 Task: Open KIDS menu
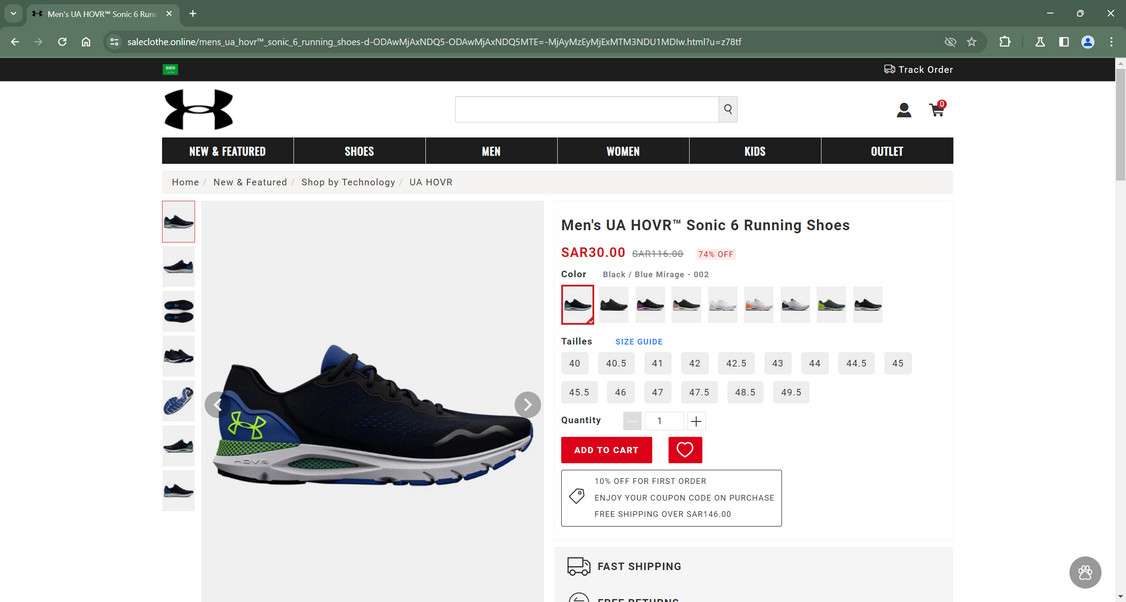[x=755, y=151]
